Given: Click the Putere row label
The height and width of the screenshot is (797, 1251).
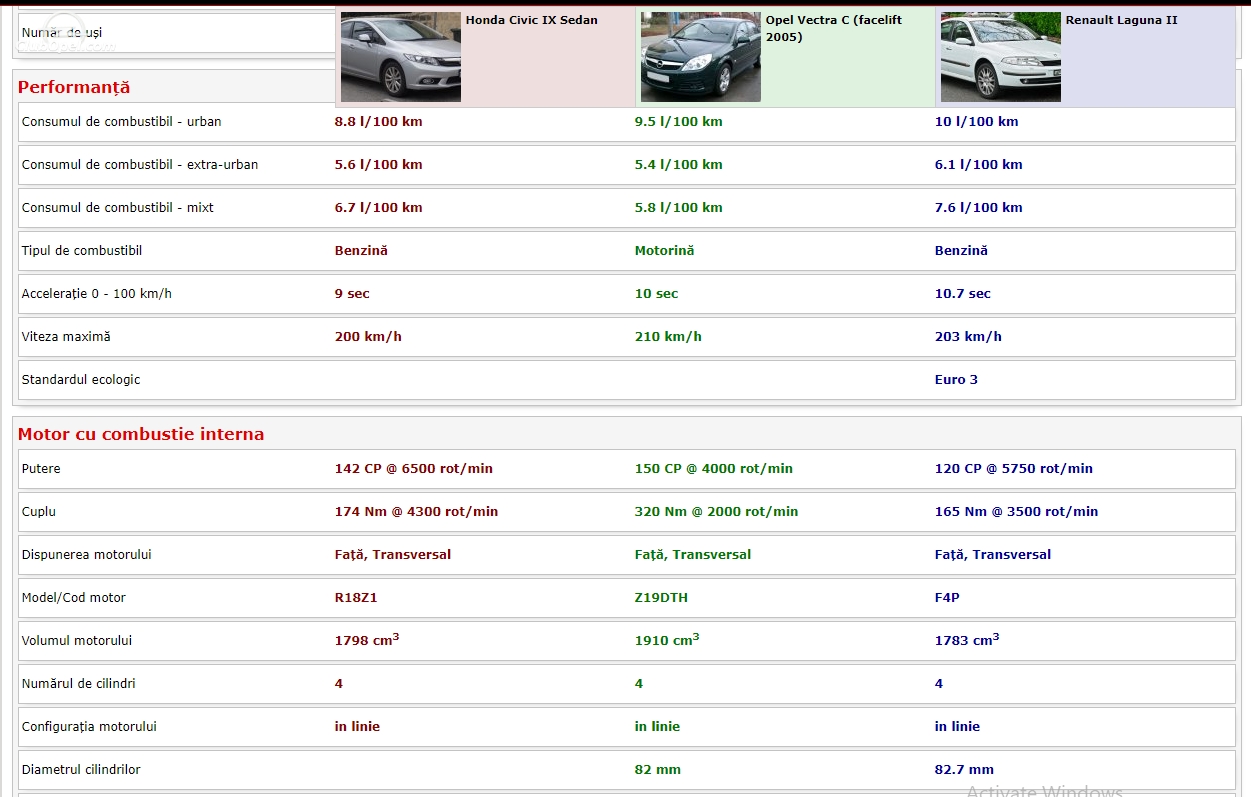Looking at the screenshot, I should (41, 469).
